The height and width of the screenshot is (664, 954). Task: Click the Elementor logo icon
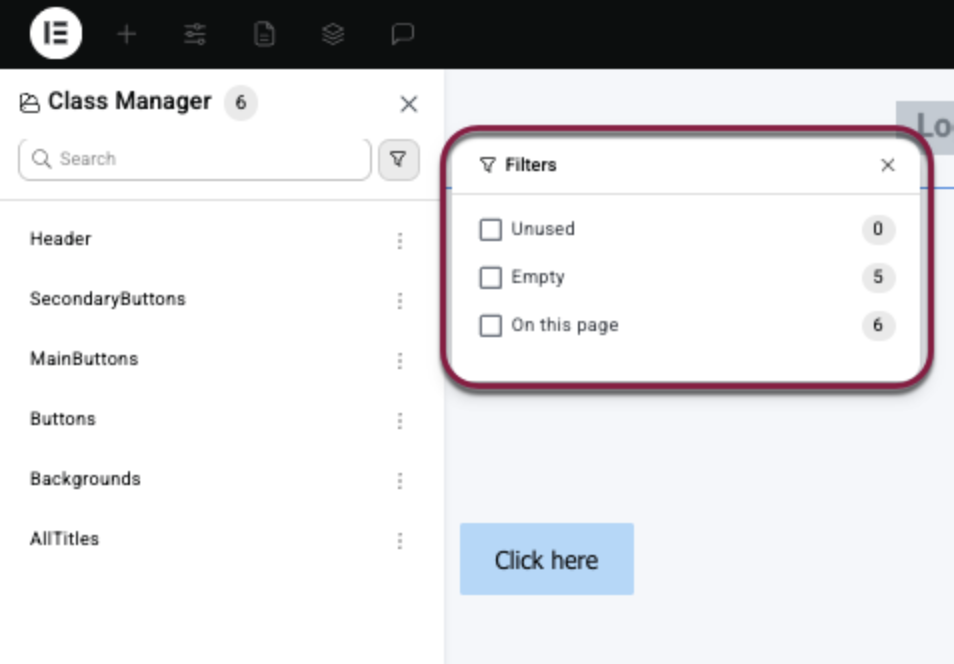[x=56, y=34]
